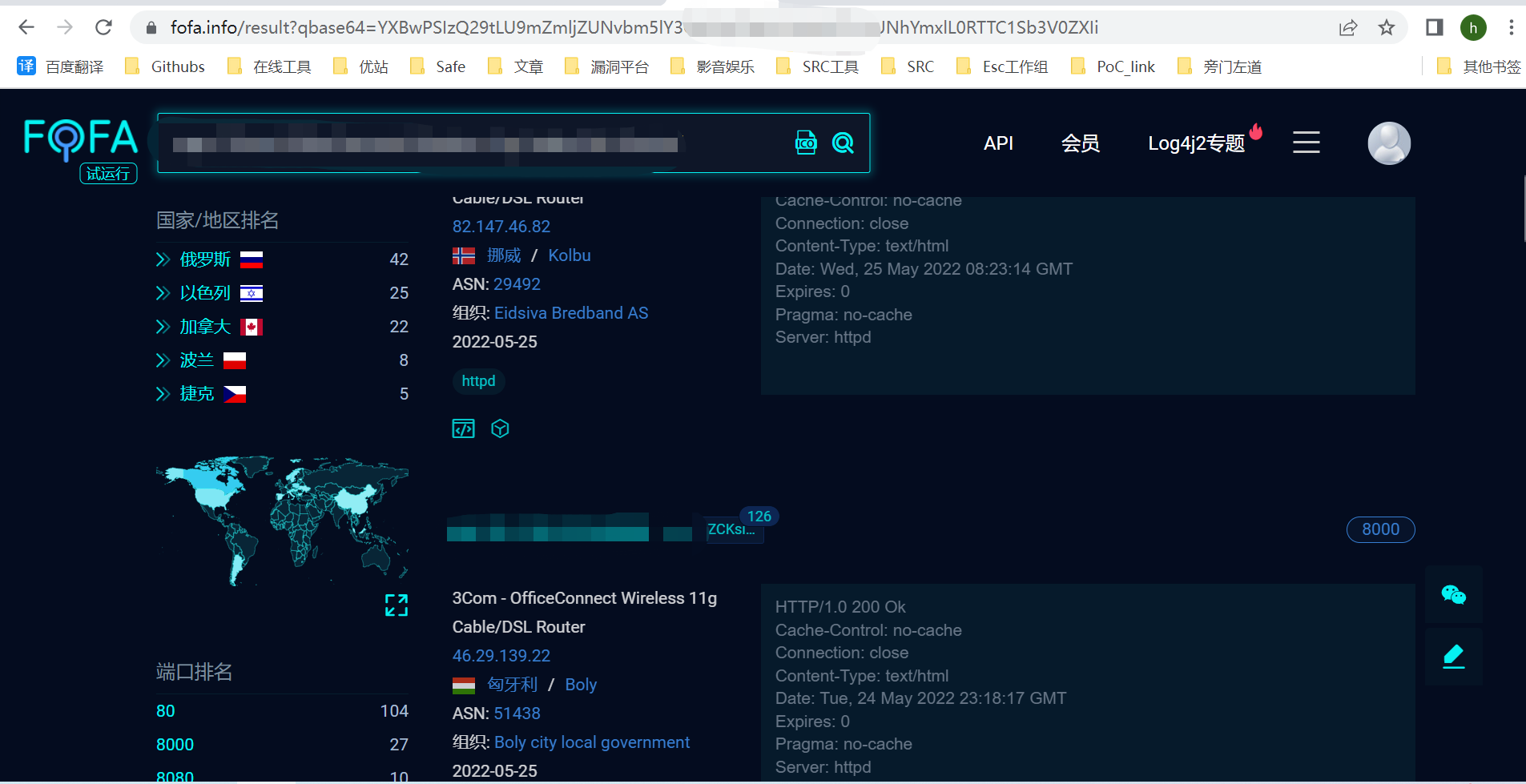Click the 匈牙利 country link
The height and width of the screenshot is (784, 1526).
(513, 685)
